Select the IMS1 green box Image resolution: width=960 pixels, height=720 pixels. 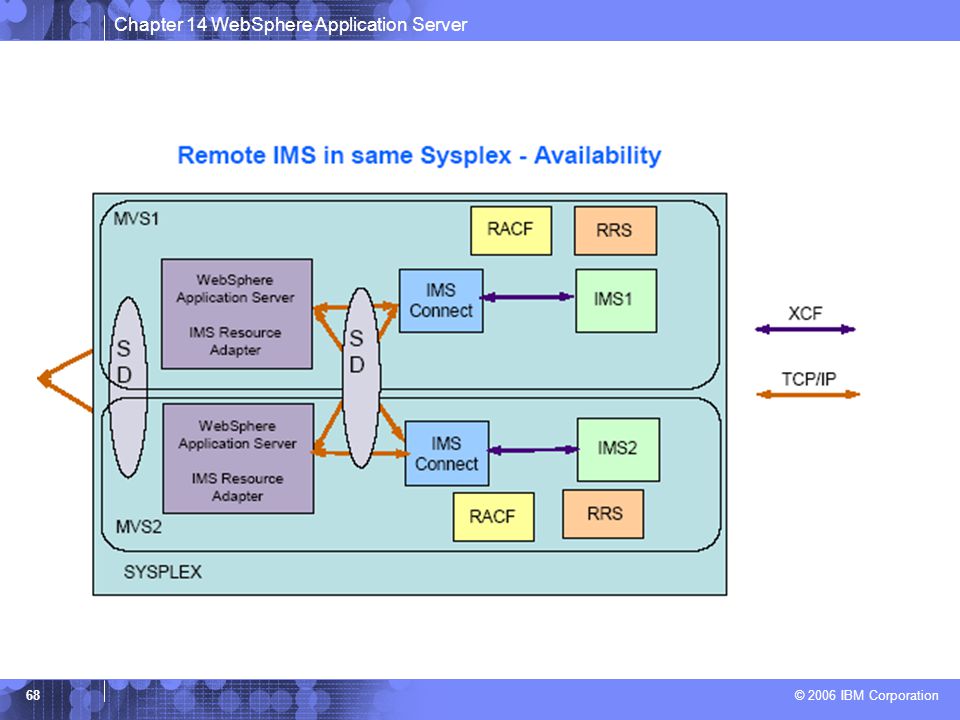click(616, 301)
